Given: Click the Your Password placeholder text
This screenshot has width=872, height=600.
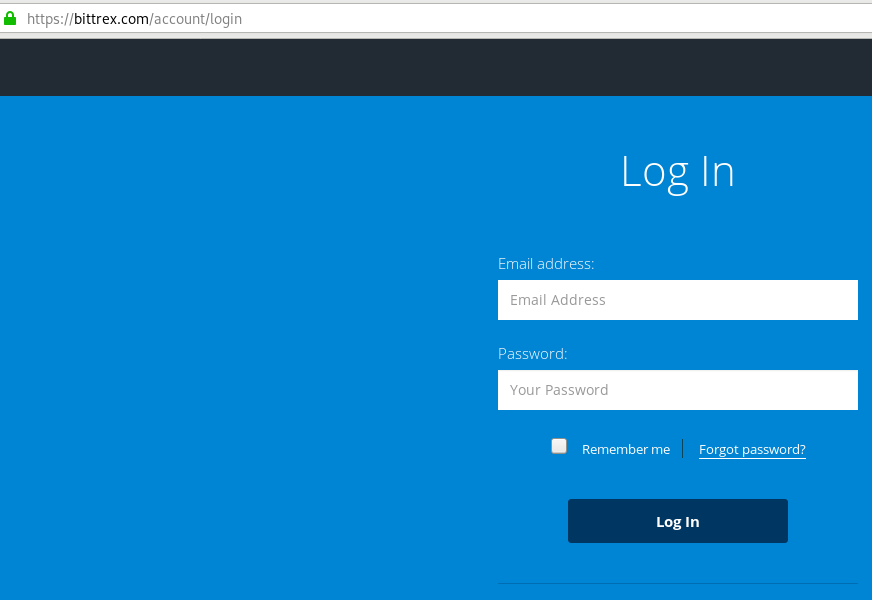Looking at the screenshot, I should [560, 389].
